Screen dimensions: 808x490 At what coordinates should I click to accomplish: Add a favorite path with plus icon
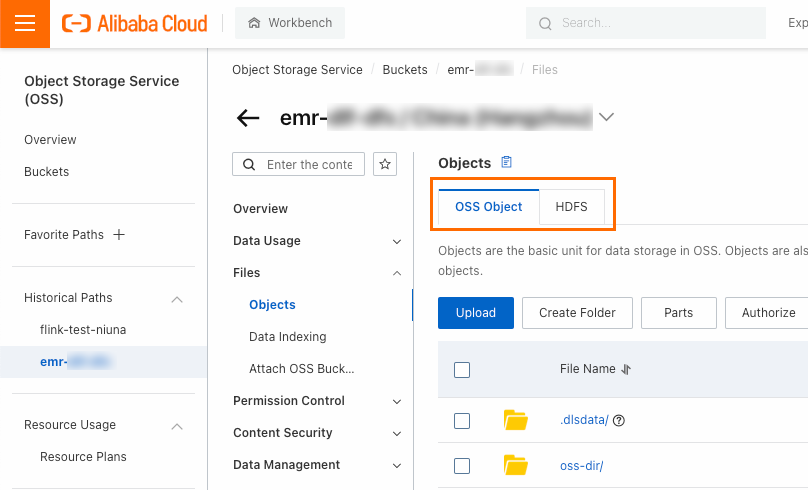pyautogui.click(x=119, y=235)
